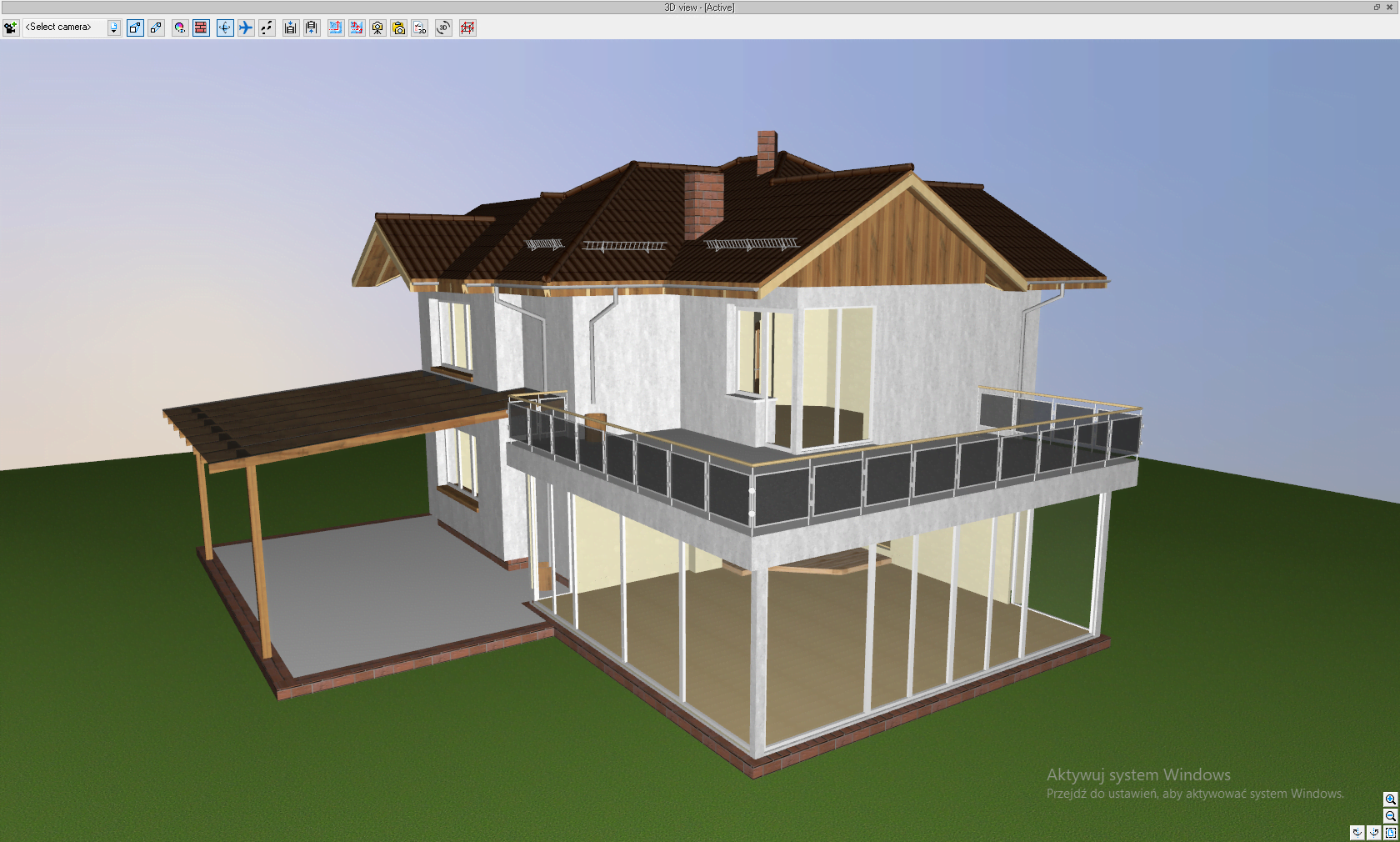Expand the 3D rotation options
This screenshot has width=1400, height=842.
click(442, 28)
